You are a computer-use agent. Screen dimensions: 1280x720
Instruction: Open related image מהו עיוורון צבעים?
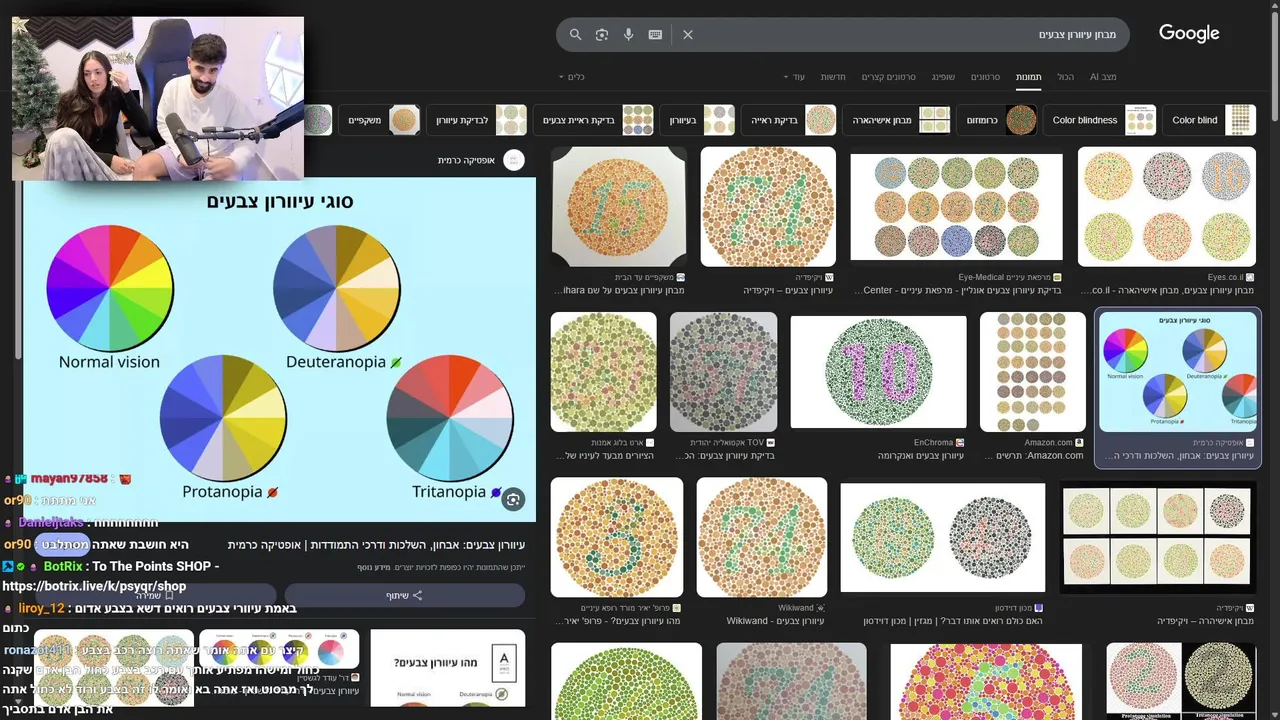[447, 668]
